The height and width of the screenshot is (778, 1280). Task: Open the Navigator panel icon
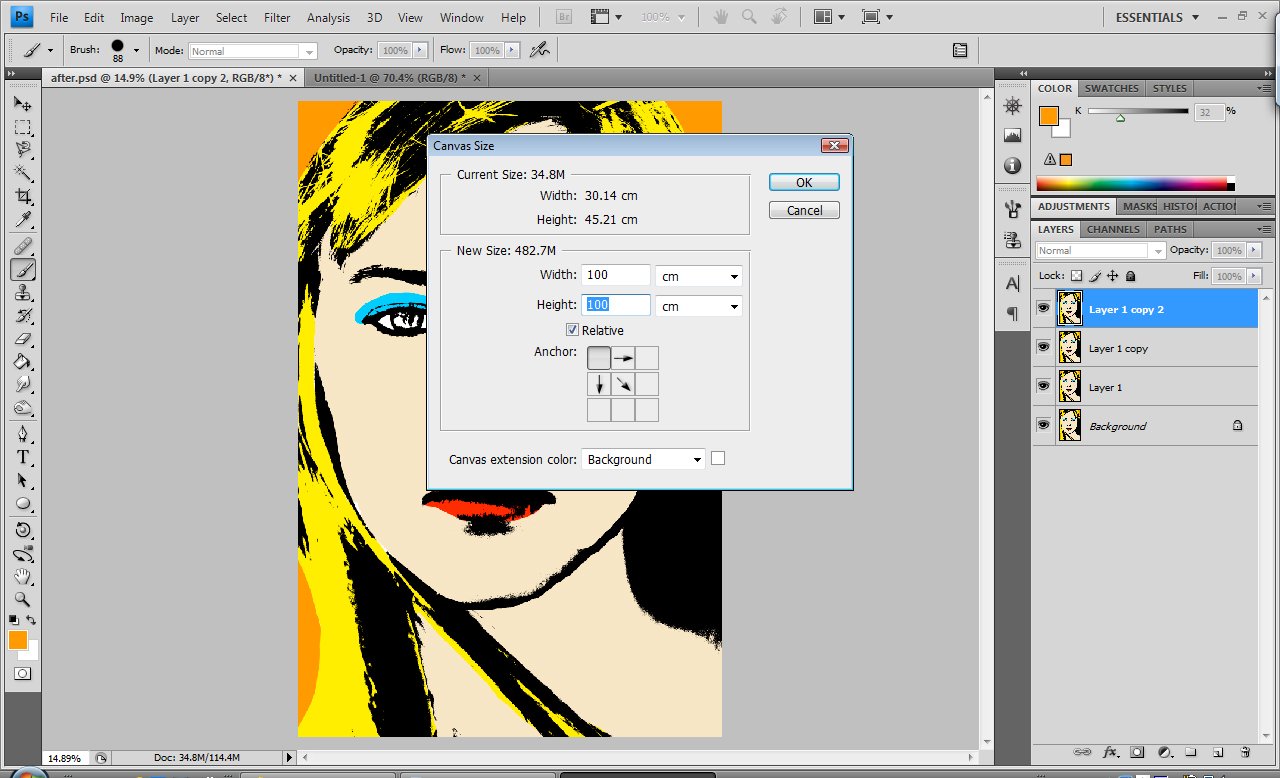1012,106
